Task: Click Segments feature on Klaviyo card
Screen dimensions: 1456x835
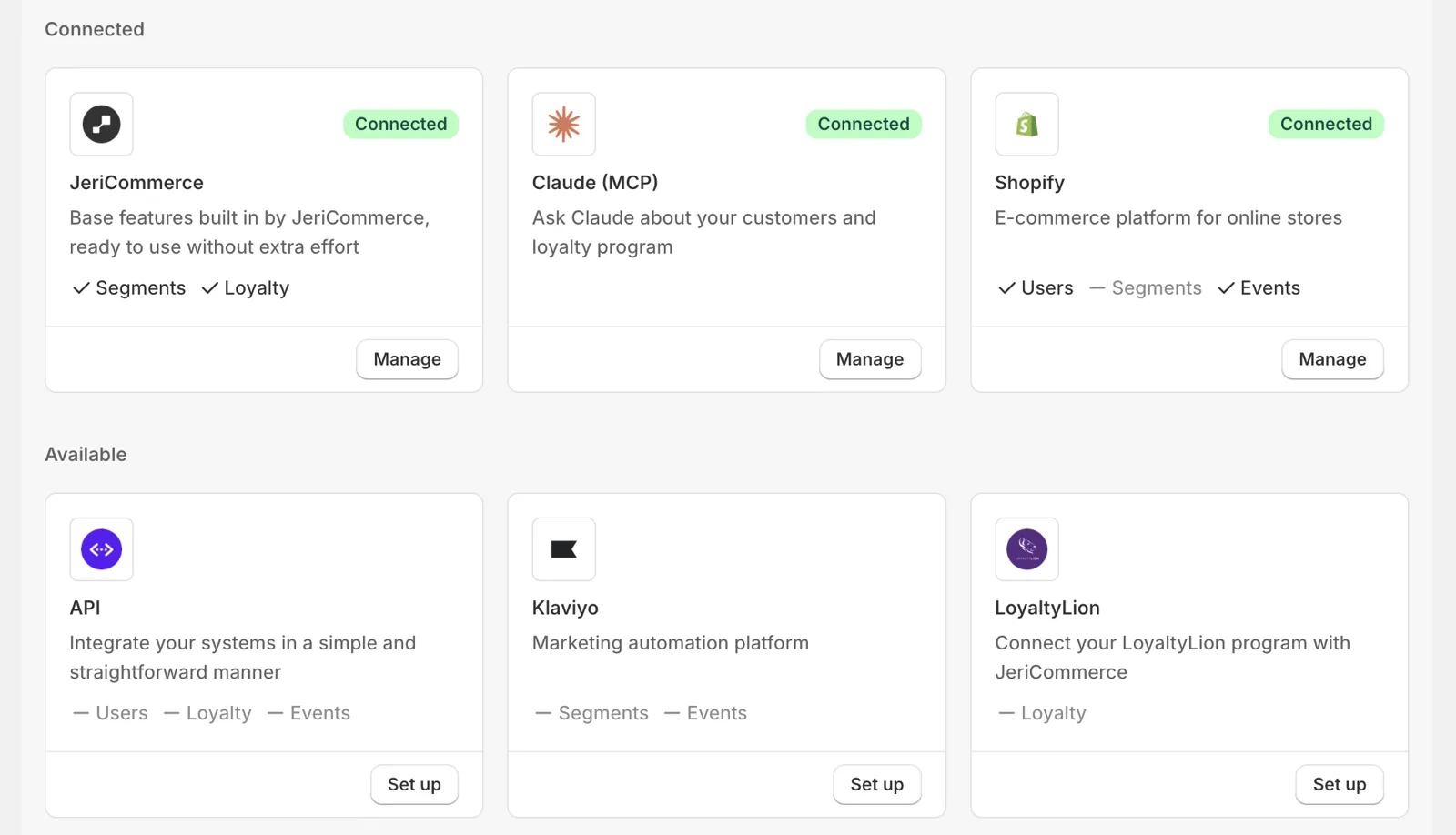Action: tap(591, 713)
